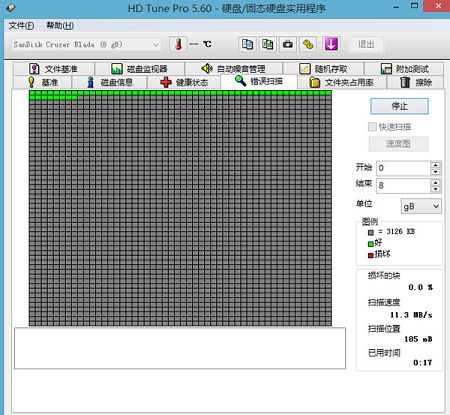Viewport: 450px width, 415px height.
Task: Increase the 开始 value with up arrow
Action: click(435, 165)
